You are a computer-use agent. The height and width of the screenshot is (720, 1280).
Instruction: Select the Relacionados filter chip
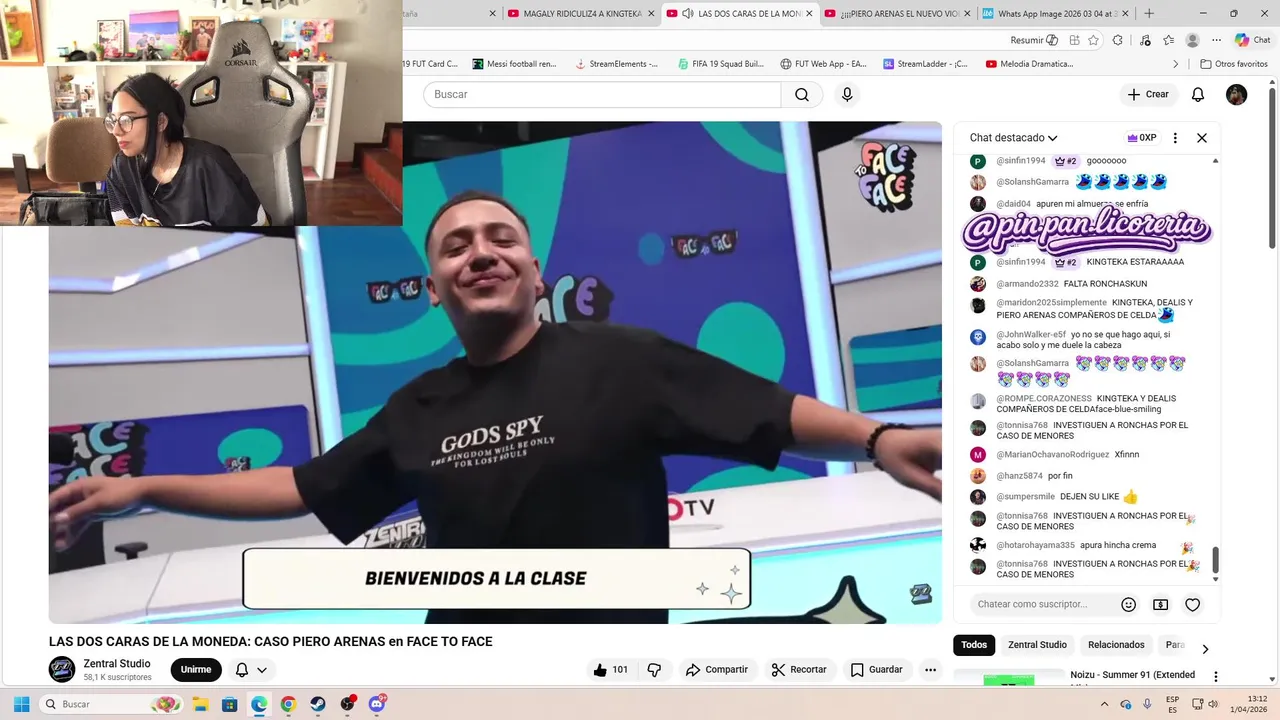[1116, 645]
